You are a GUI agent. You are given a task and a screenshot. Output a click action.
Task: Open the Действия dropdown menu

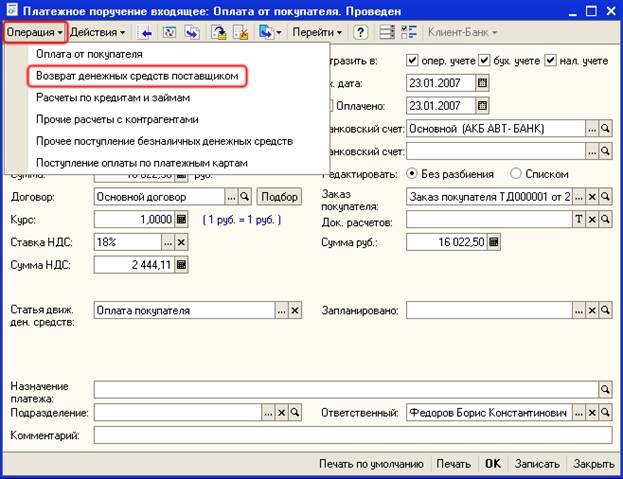[x=97, y=32]
